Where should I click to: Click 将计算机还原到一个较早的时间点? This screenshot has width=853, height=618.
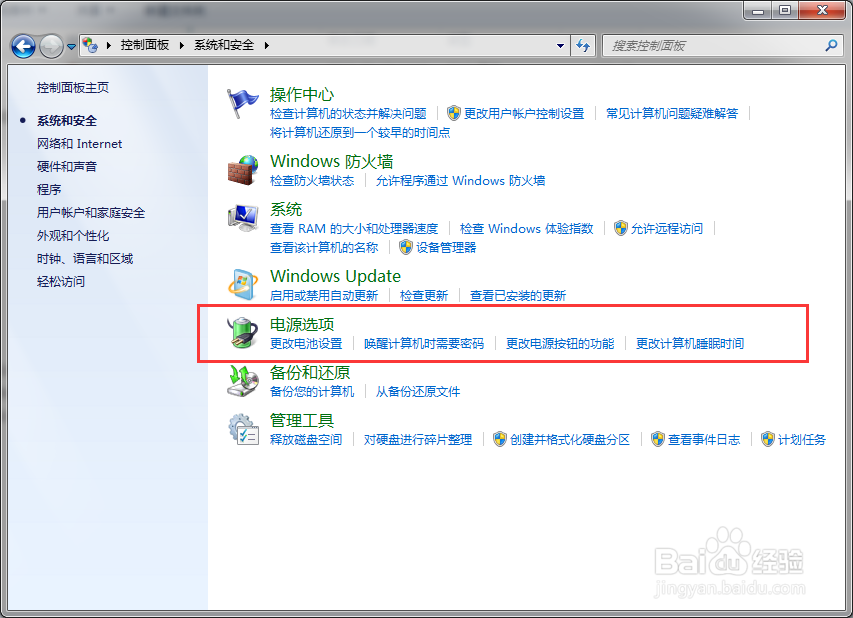pos(360,132)
